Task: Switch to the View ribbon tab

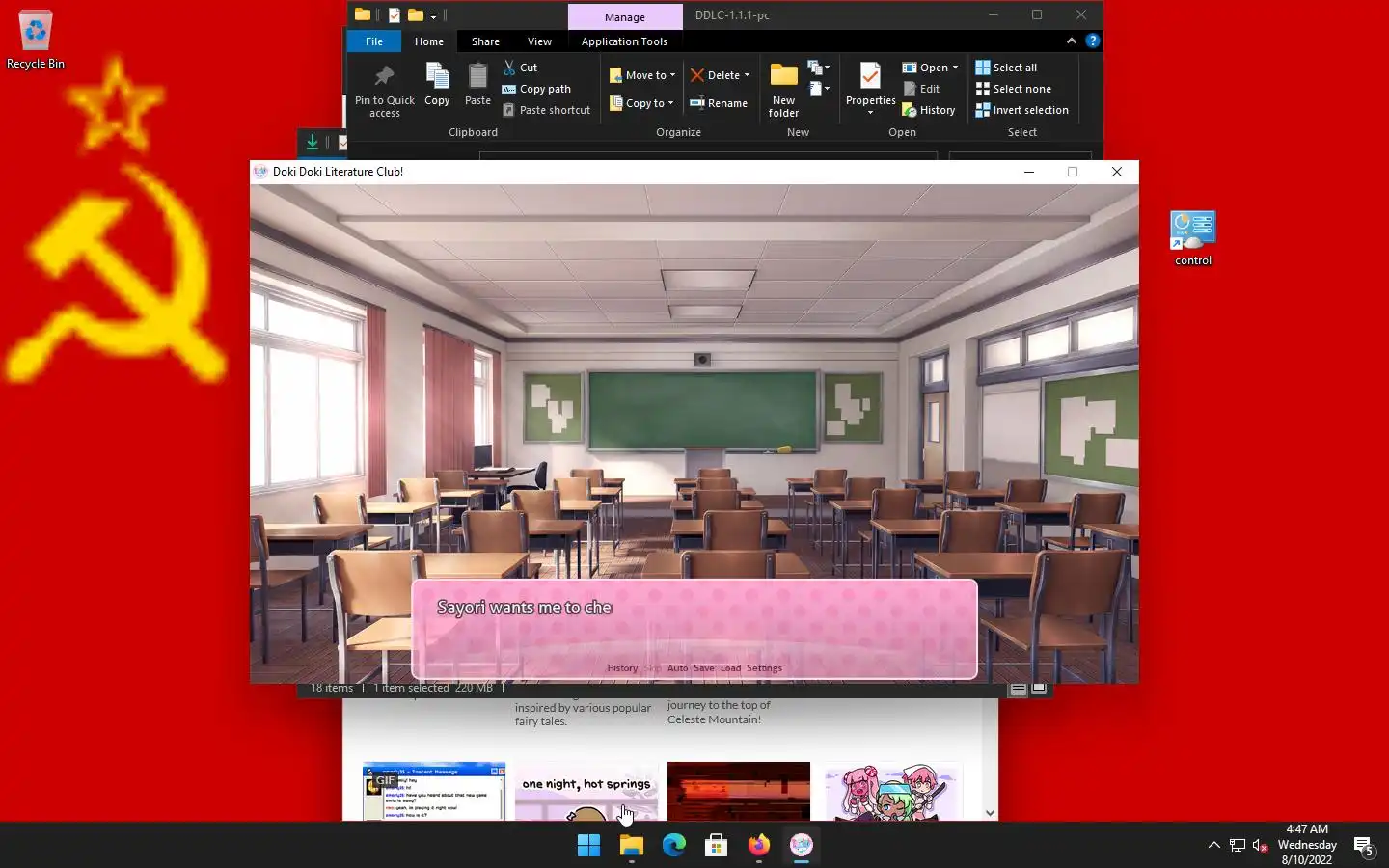Action: pyautogui.click(x=539, y=41)
